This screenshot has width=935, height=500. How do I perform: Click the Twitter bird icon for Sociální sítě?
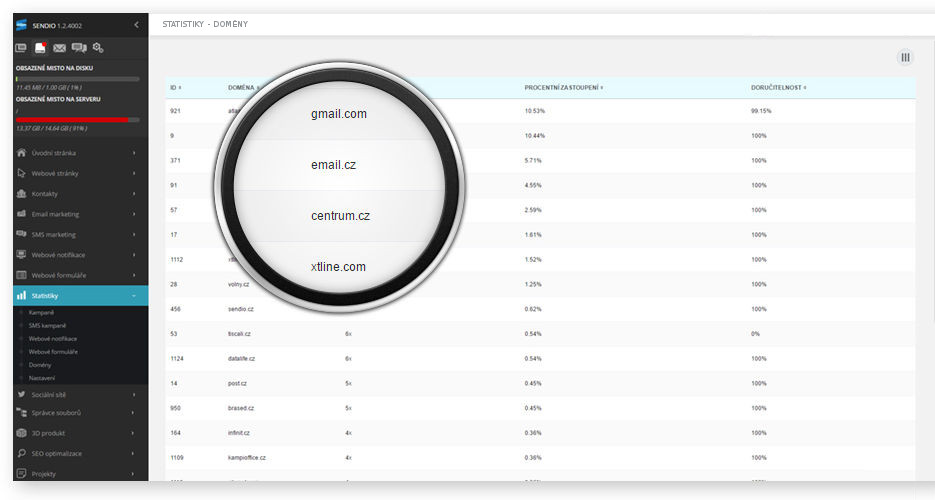pos(21,395)
